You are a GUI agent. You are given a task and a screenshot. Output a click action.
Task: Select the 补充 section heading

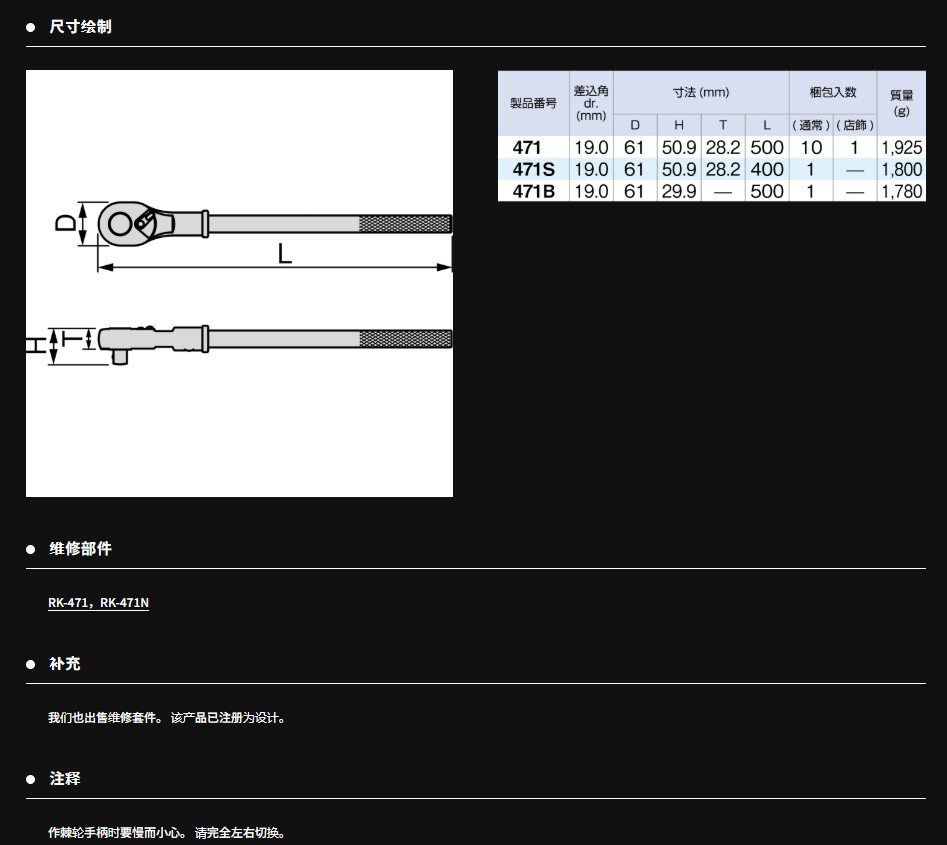tap(65, 664)
